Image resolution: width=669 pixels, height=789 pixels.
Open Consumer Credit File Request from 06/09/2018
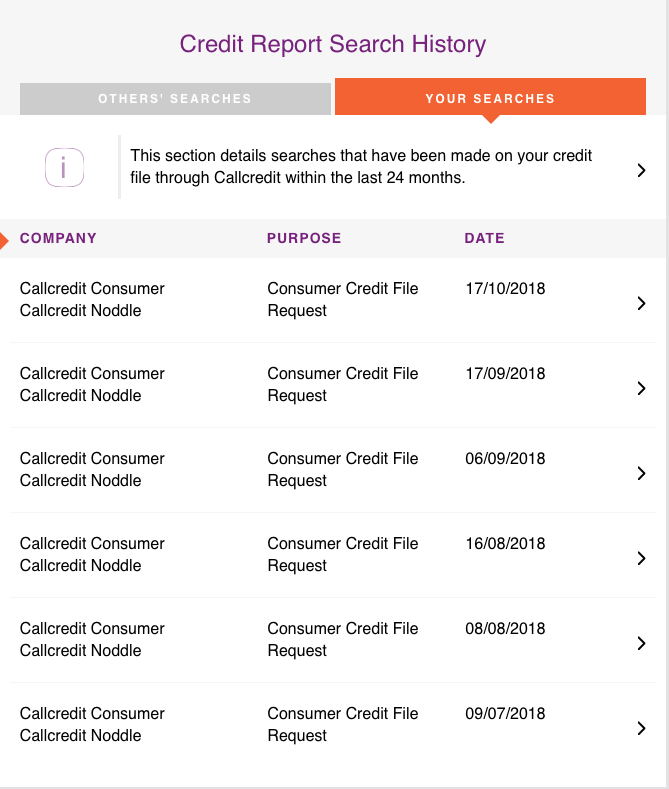[343, 469]
